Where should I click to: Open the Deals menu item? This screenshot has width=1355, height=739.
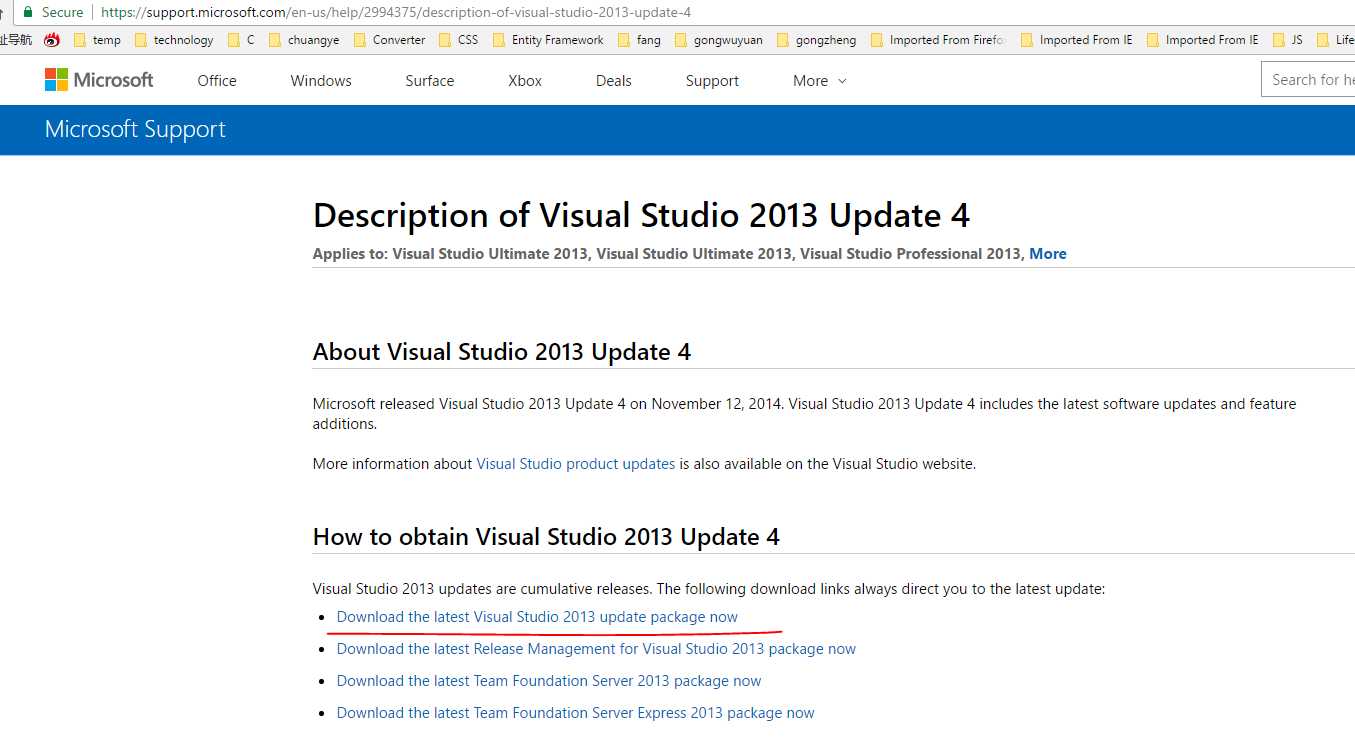click(613, 81)
